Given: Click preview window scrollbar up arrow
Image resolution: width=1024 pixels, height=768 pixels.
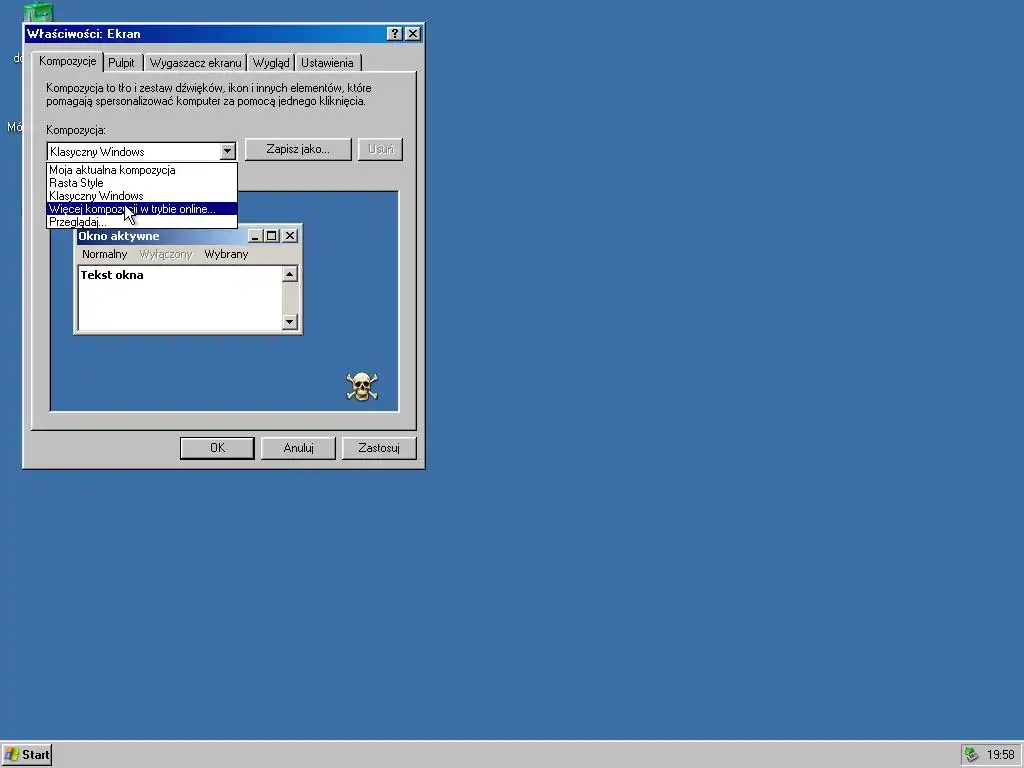Looking at the screenshot, I should click(x=290, y=274).
